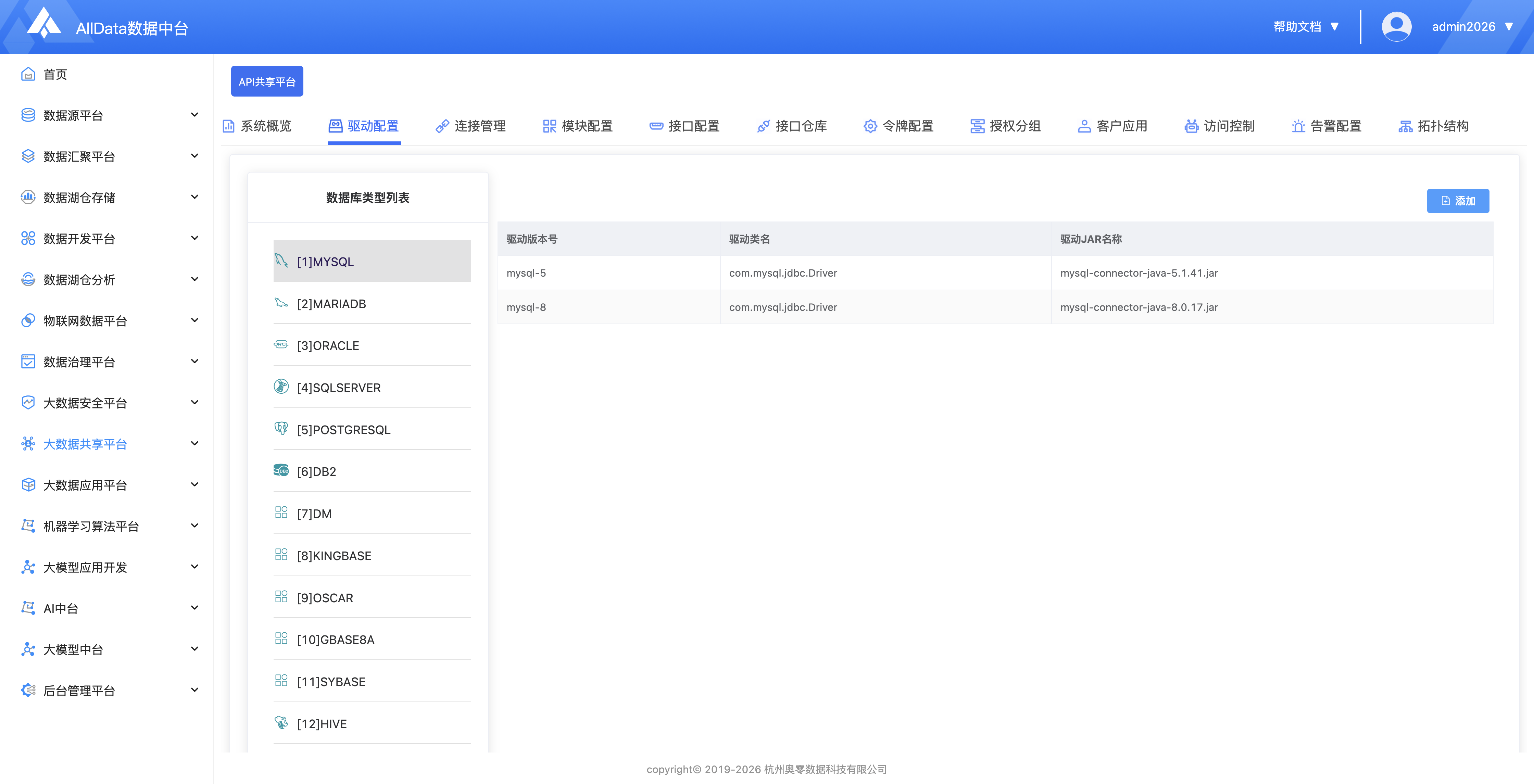
Task: Click the 驱动类名 column header
Action: pos(885,239)
